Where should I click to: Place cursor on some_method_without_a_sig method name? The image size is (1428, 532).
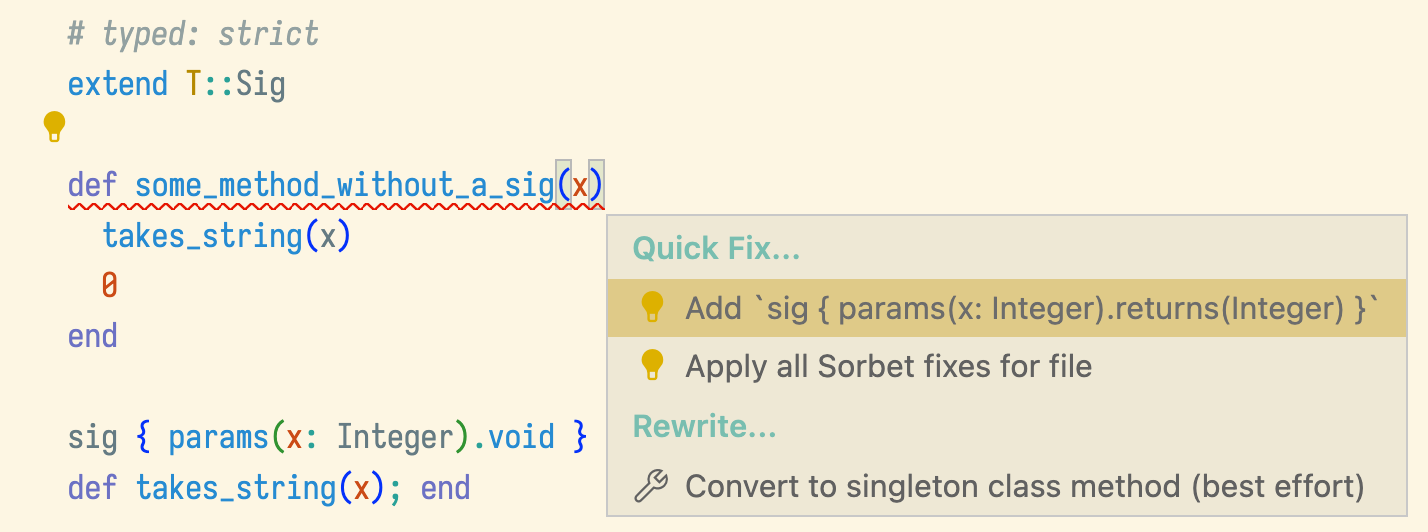point(344,186)
